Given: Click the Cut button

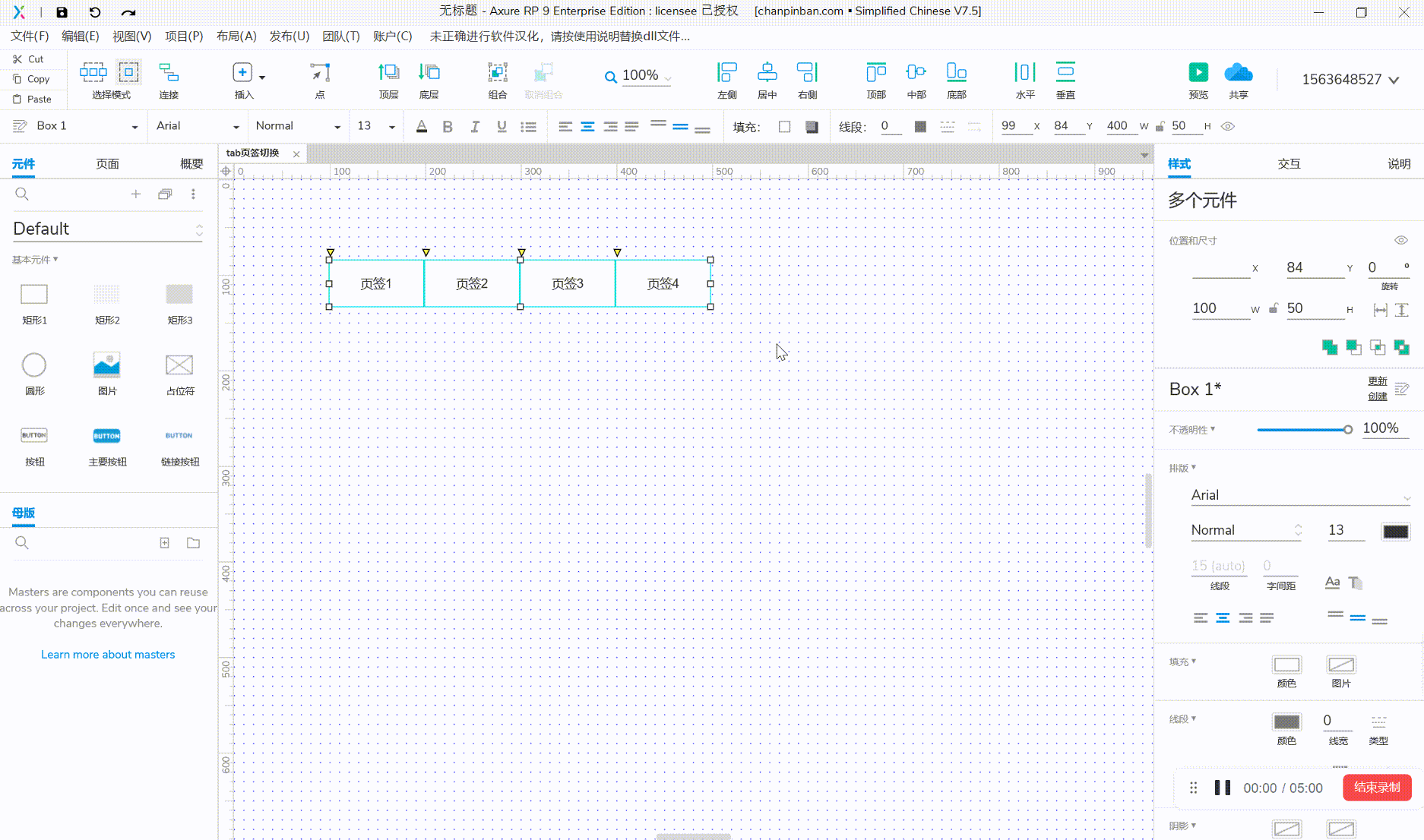Looking at the screenshot, I should pos(29,59).
